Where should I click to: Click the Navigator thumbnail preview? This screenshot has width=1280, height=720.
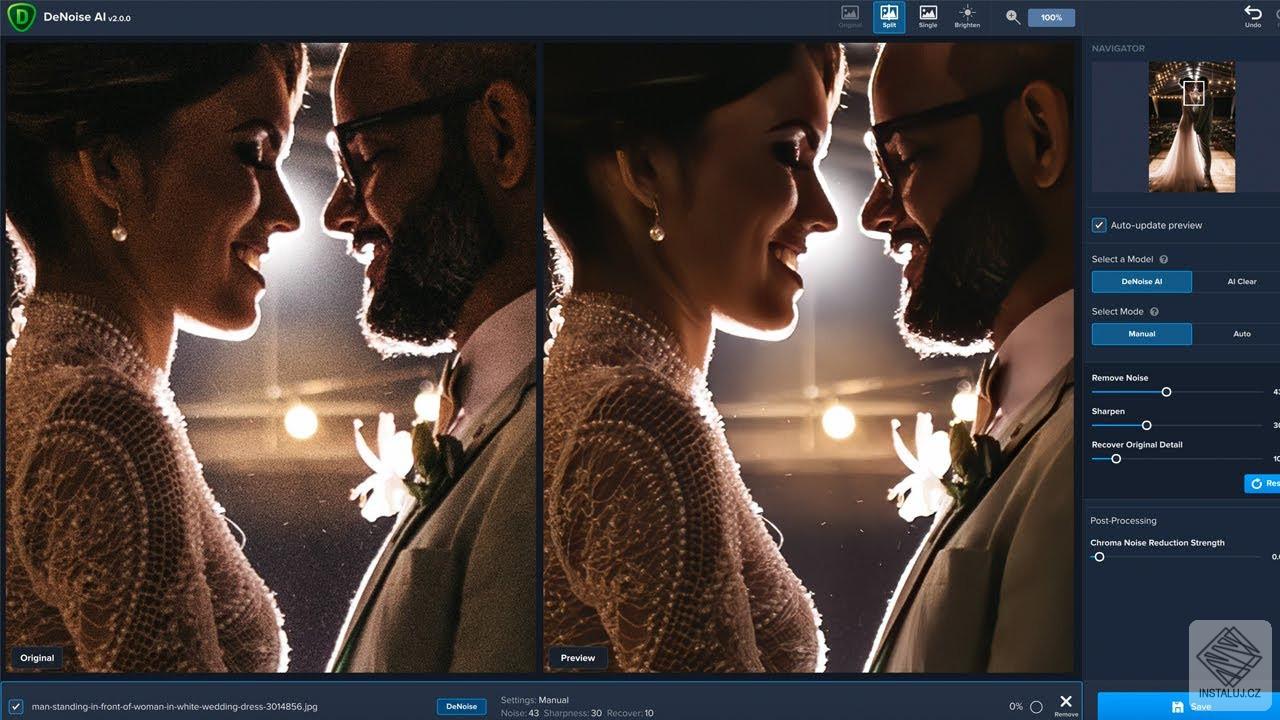1192,127
